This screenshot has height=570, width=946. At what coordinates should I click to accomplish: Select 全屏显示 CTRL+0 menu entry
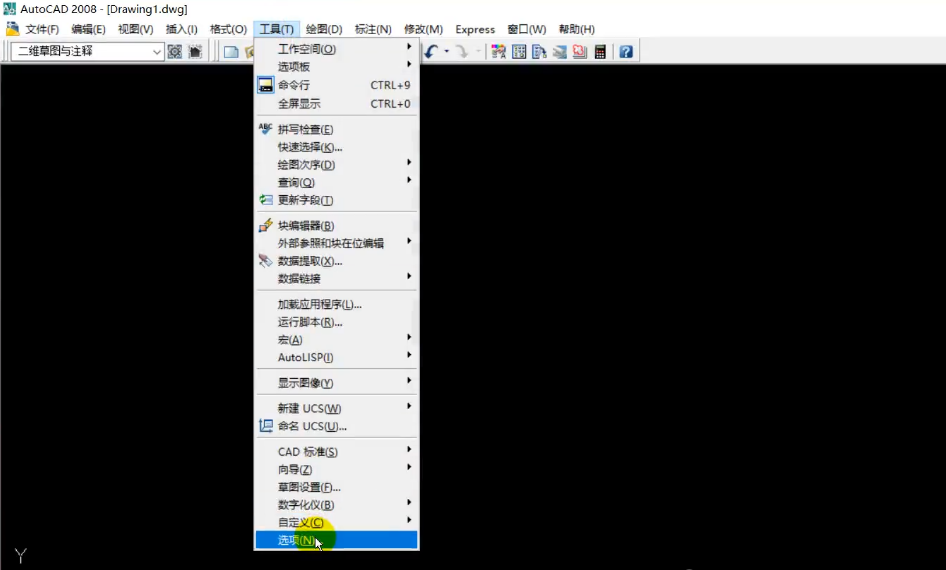(336, 104)
